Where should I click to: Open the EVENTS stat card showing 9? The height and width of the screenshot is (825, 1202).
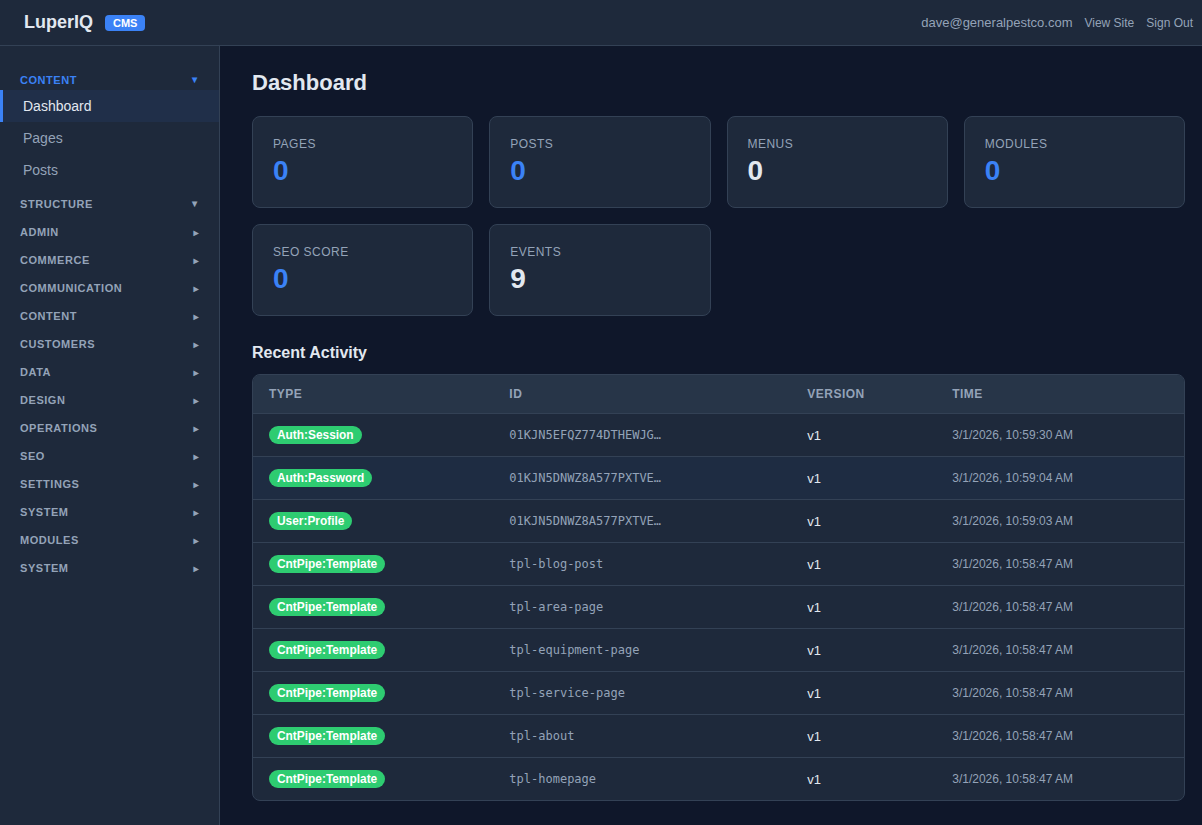[599, 269]
